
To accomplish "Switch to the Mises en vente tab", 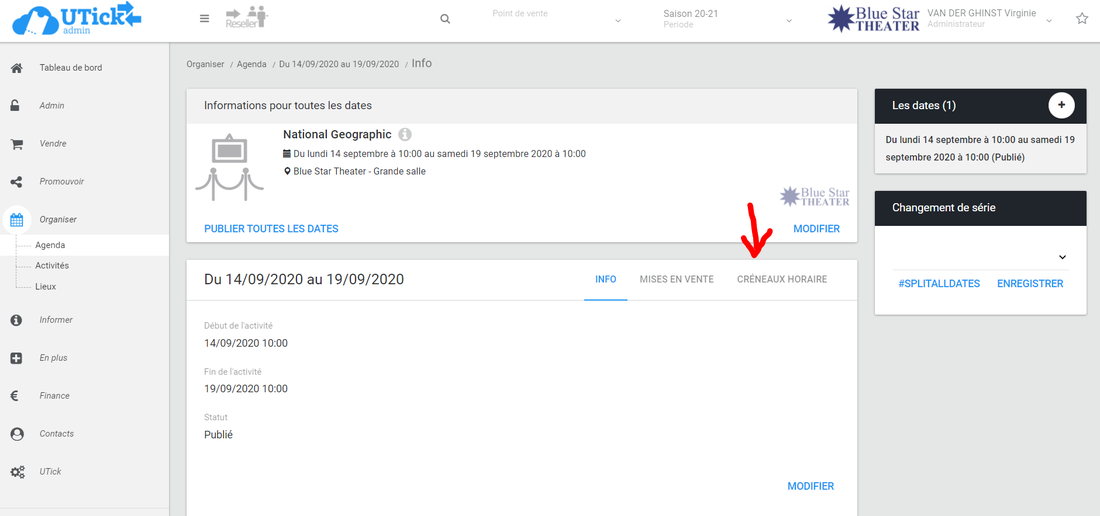I will (x=677, y=279).
